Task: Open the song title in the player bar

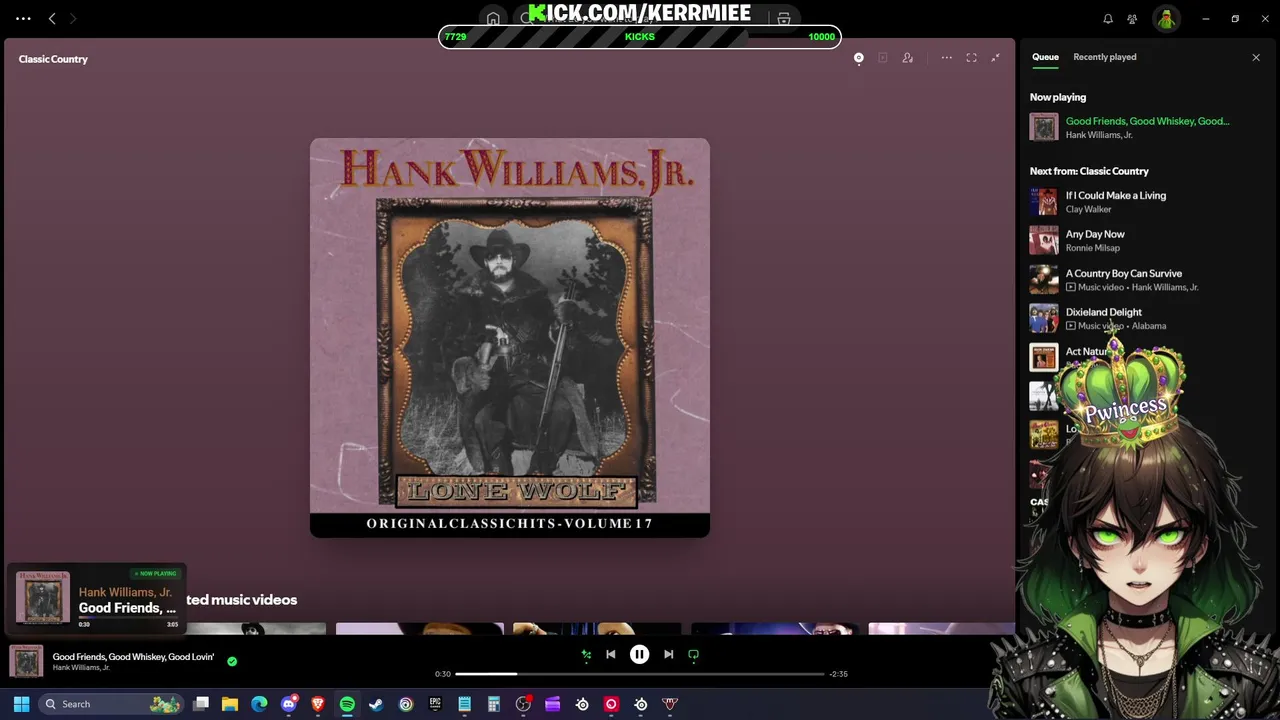Action: pos(133,657)
